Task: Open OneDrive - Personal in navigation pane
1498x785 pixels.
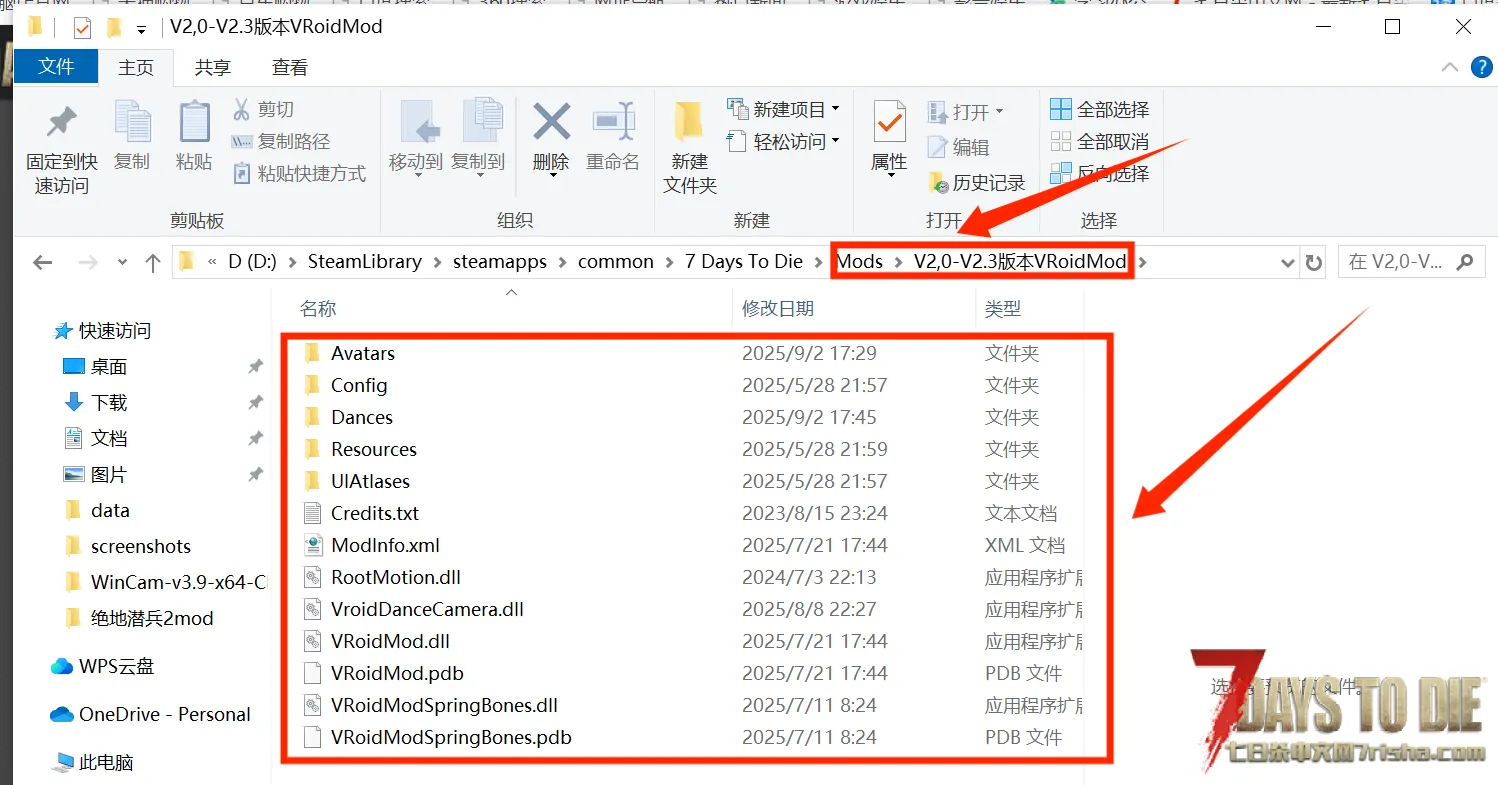Action: tap(165, 714)
